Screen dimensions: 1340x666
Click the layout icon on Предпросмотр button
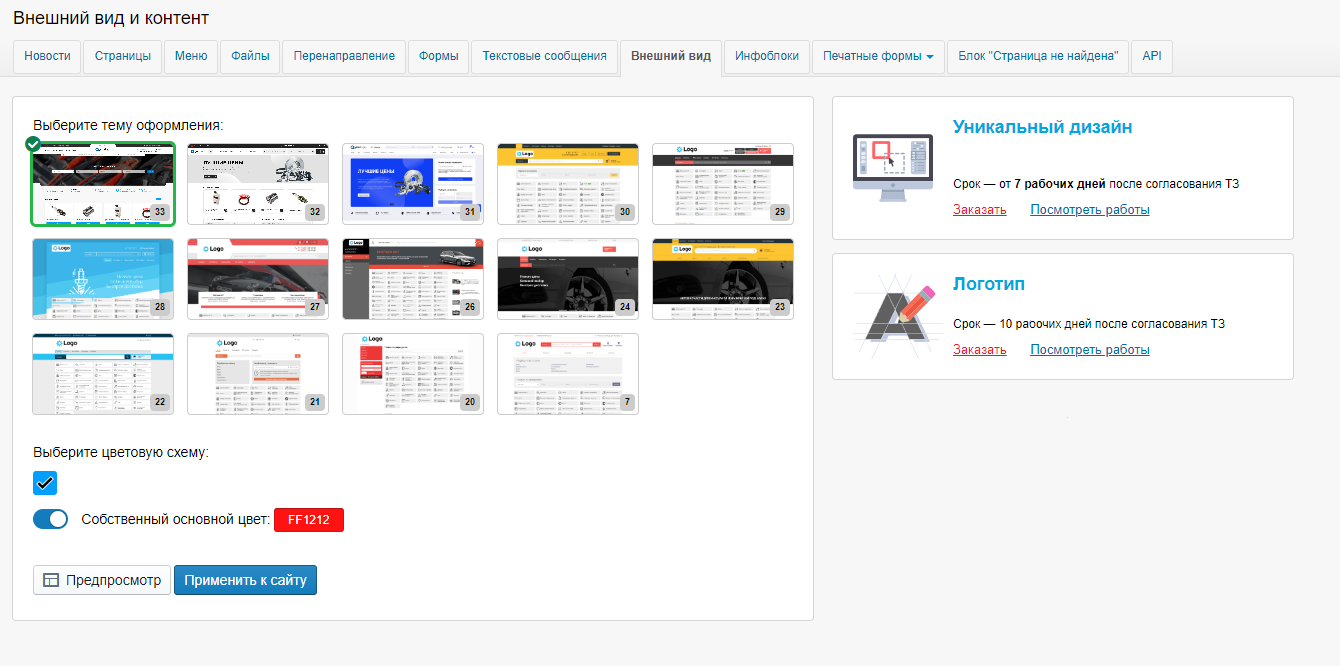point(50,580)
